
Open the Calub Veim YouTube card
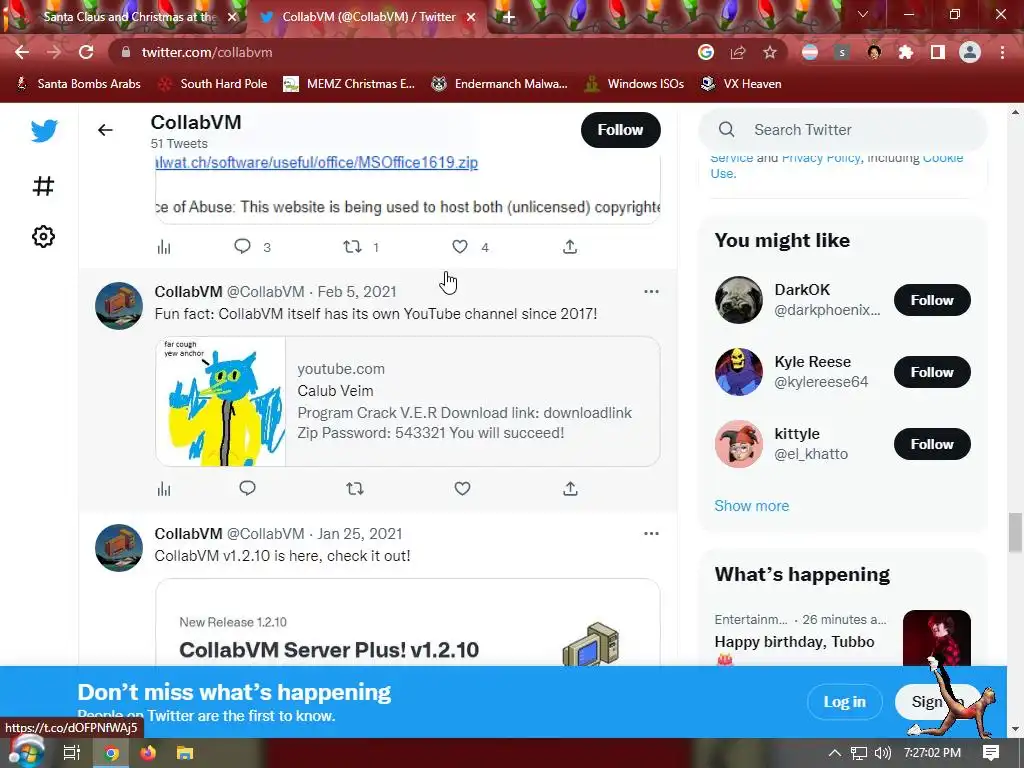pyautogui.click(x=408, y=401)
